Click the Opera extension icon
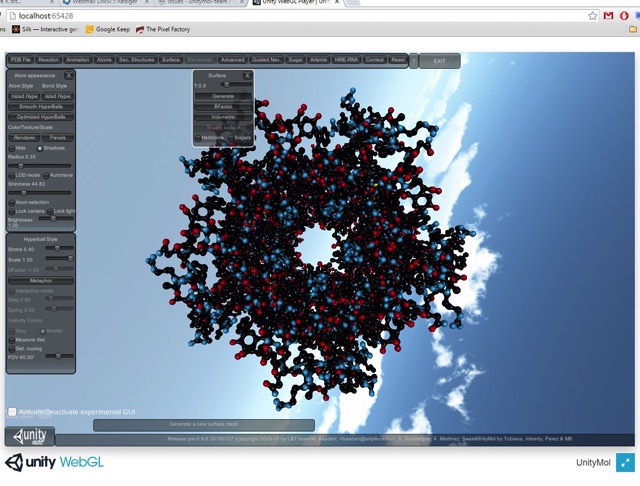This screenshot has height=486, width=640. [624, 16]
